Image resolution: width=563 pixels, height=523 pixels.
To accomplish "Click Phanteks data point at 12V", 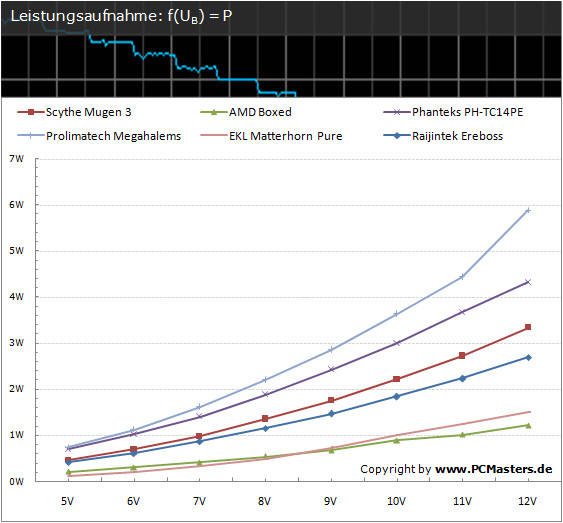I will coord(528,282).
